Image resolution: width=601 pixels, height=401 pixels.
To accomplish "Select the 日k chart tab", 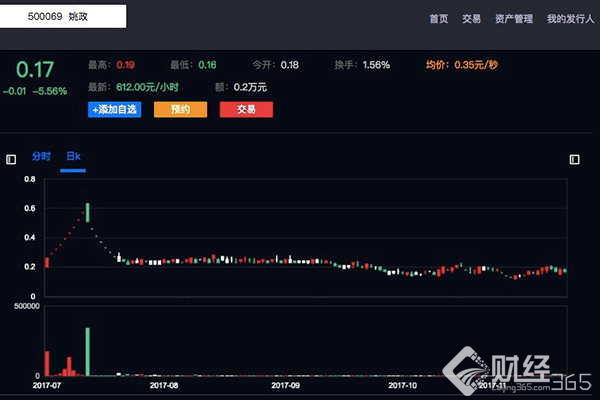I will (x=73, y=156).
